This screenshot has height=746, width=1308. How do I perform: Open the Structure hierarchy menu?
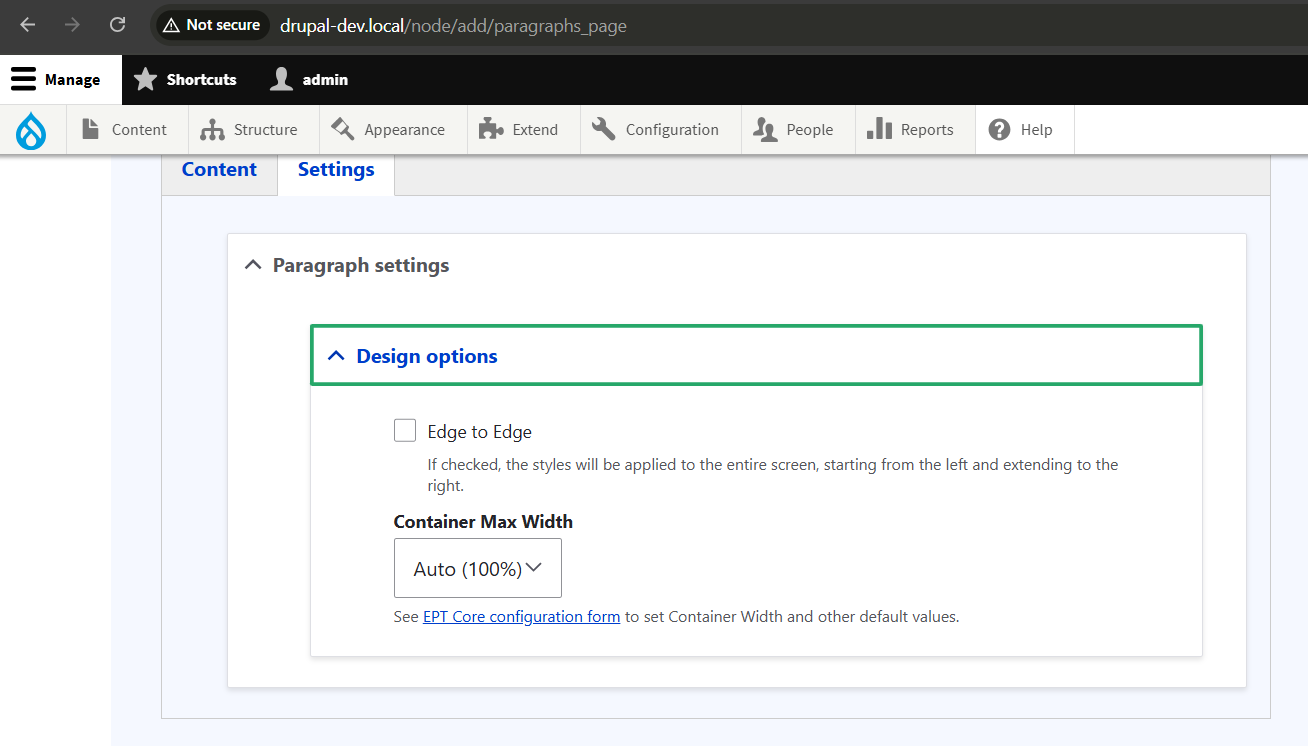click(x=253, y=130)
